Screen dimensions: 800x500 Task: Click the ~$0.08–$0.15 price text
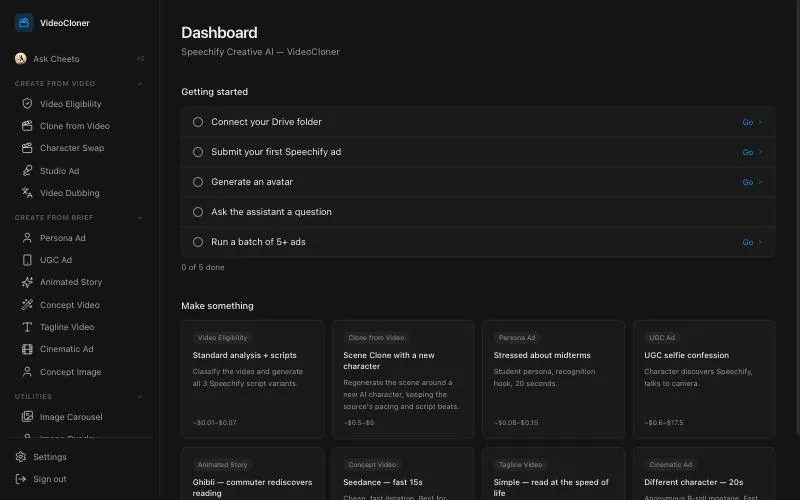point(516,422)
